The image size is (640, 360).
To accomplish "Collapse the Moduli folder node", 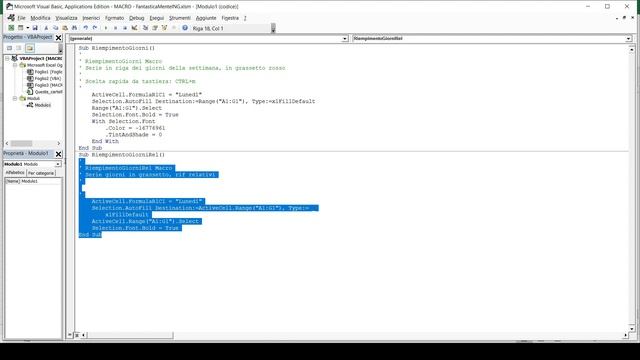I will coord(15,98).
